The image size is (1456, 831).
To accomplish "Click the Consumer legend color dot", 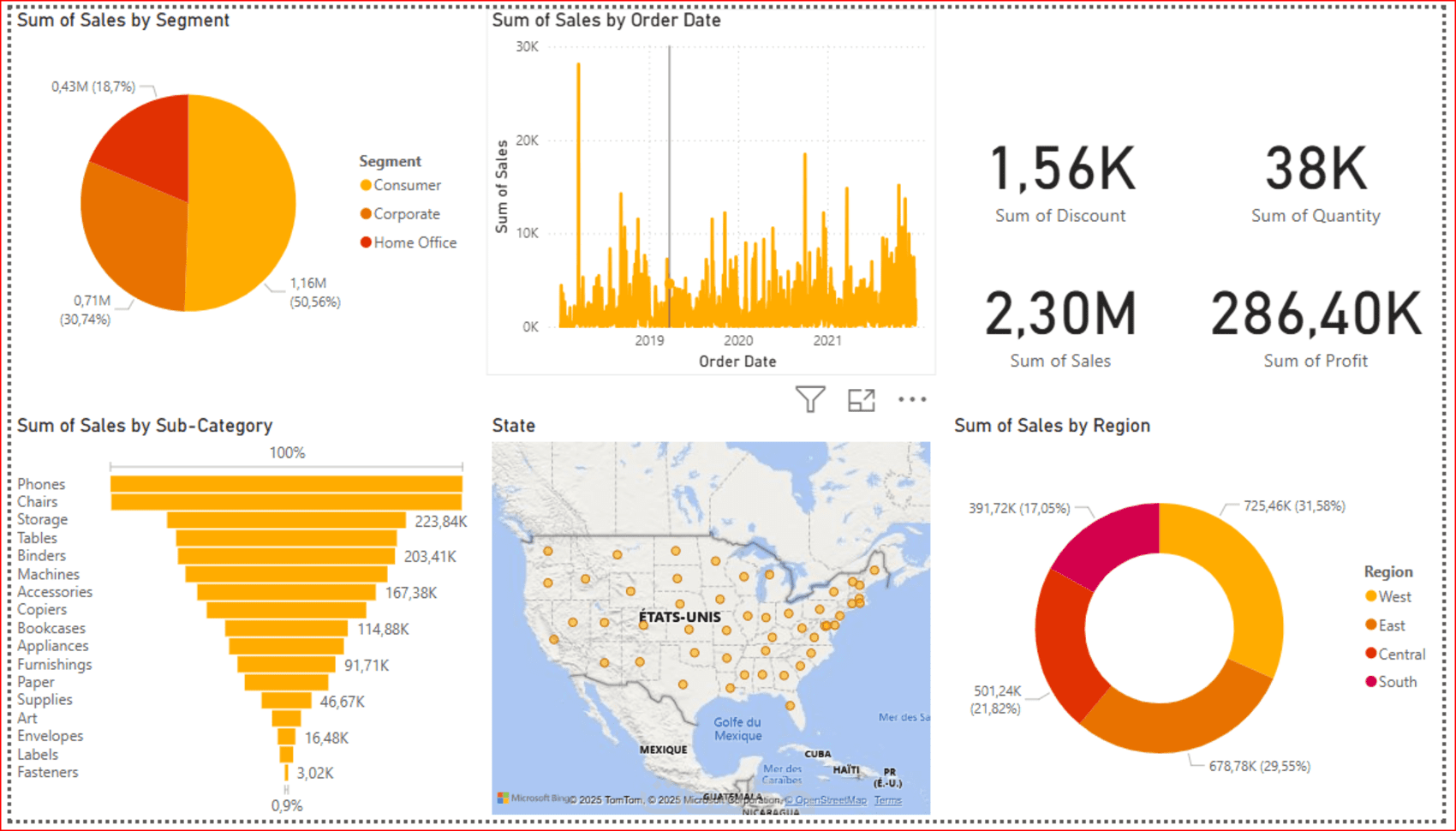I will click(366, 185).
